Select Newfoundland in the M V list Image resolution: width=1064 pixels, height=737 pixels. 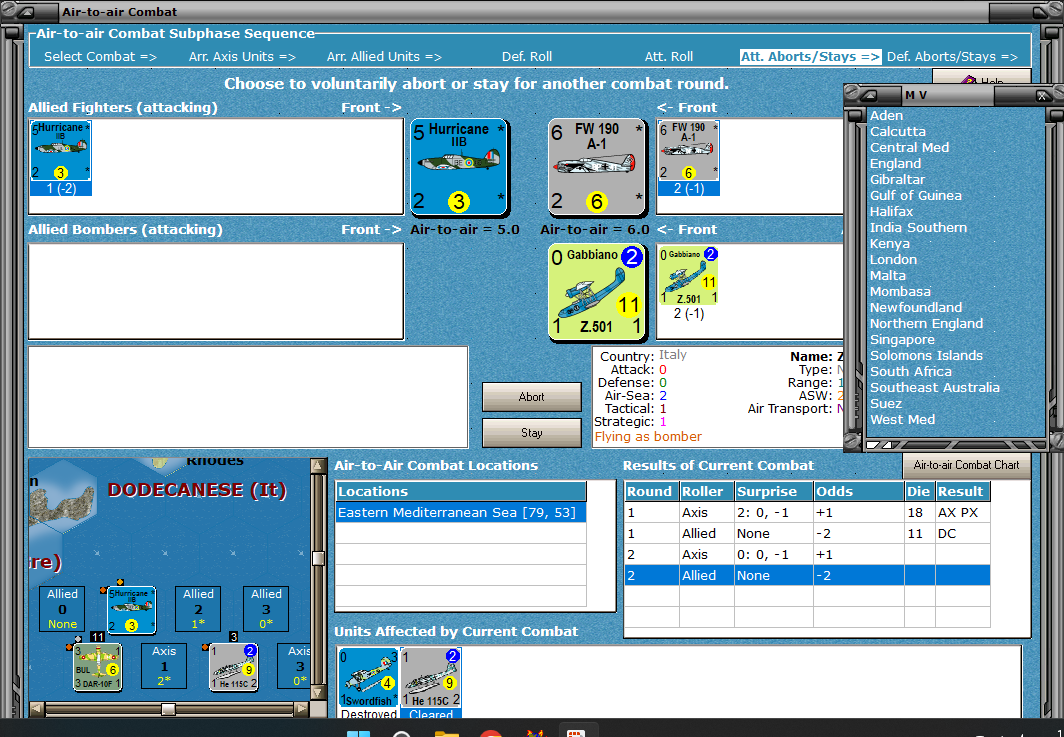[x=915, y=307]
